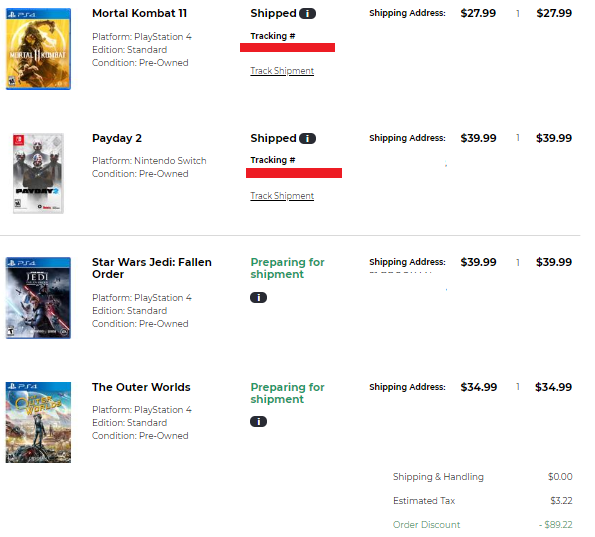
Task: Click Preparing for shipment status for Outer Worlds
Action: (287, 393)
